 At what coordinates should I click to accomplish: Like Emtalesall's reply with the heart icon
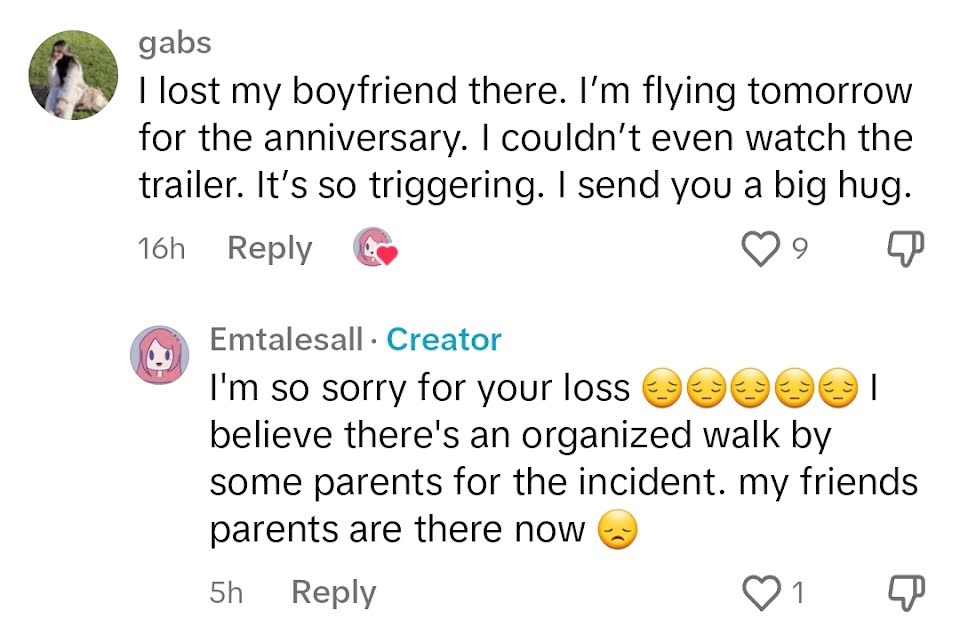click(x=760, y=593)
